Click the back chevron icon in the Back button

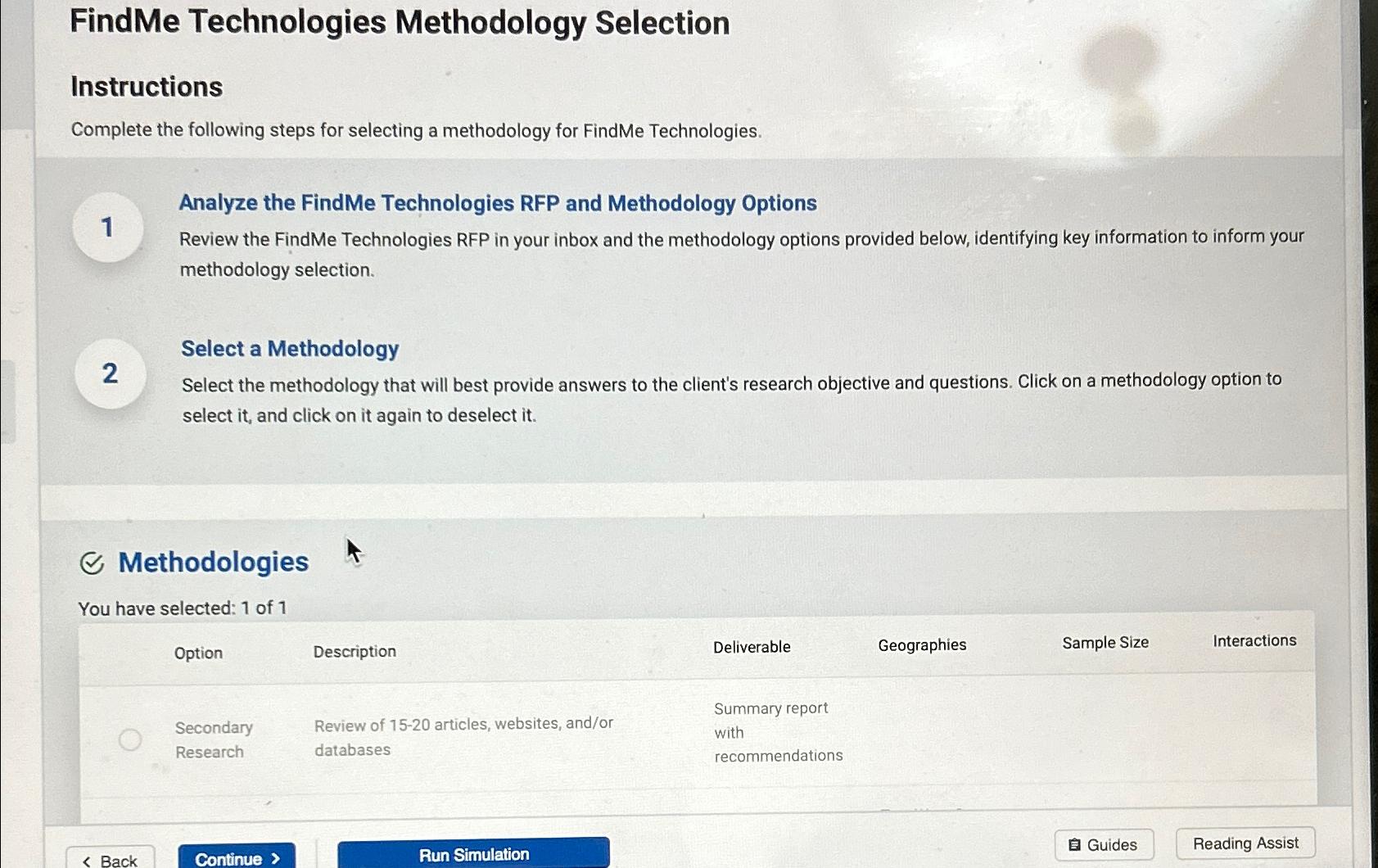[x=88, y=860]
